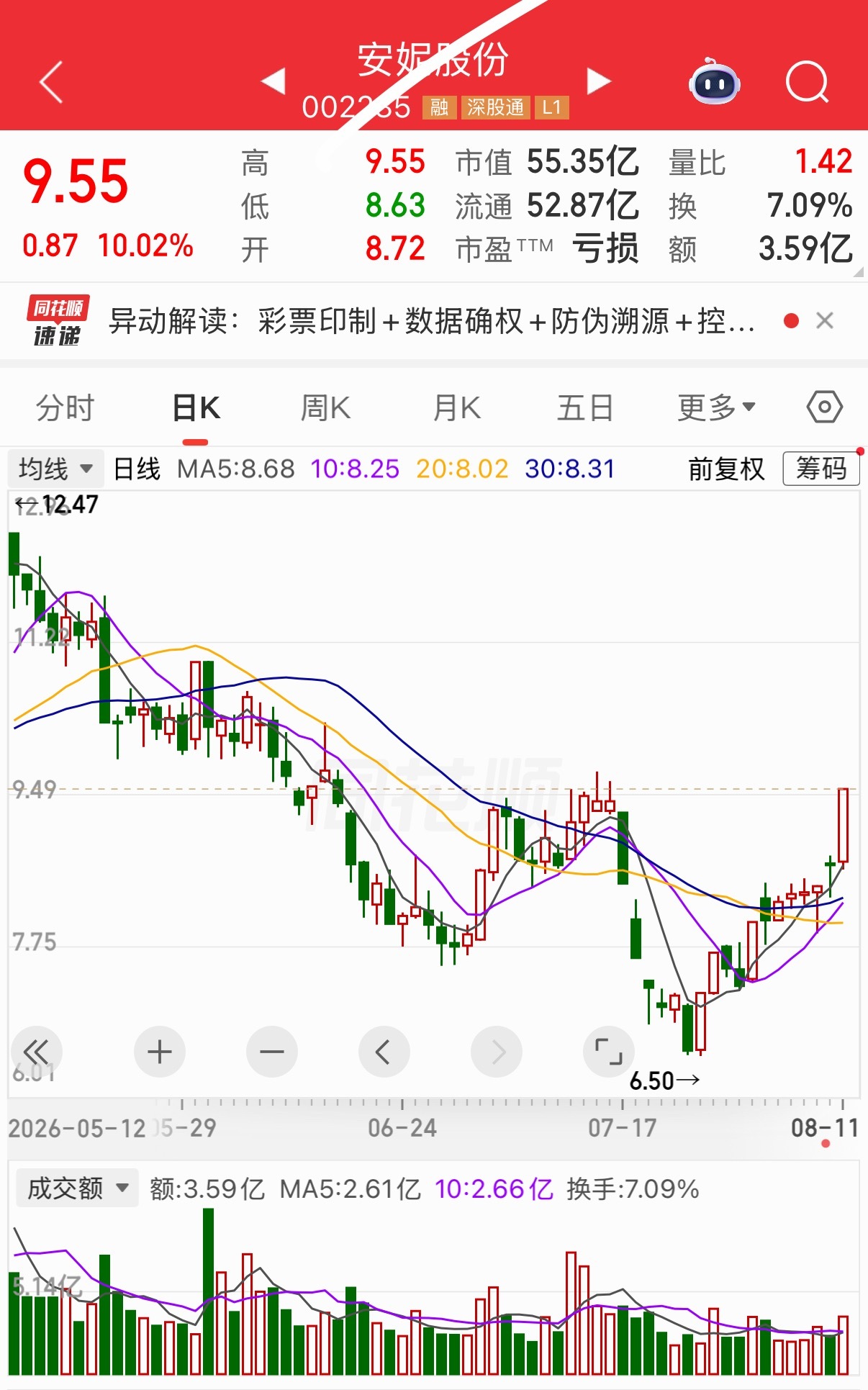
Task: Tap amount value 3.59亿
Action: [806, 249]
